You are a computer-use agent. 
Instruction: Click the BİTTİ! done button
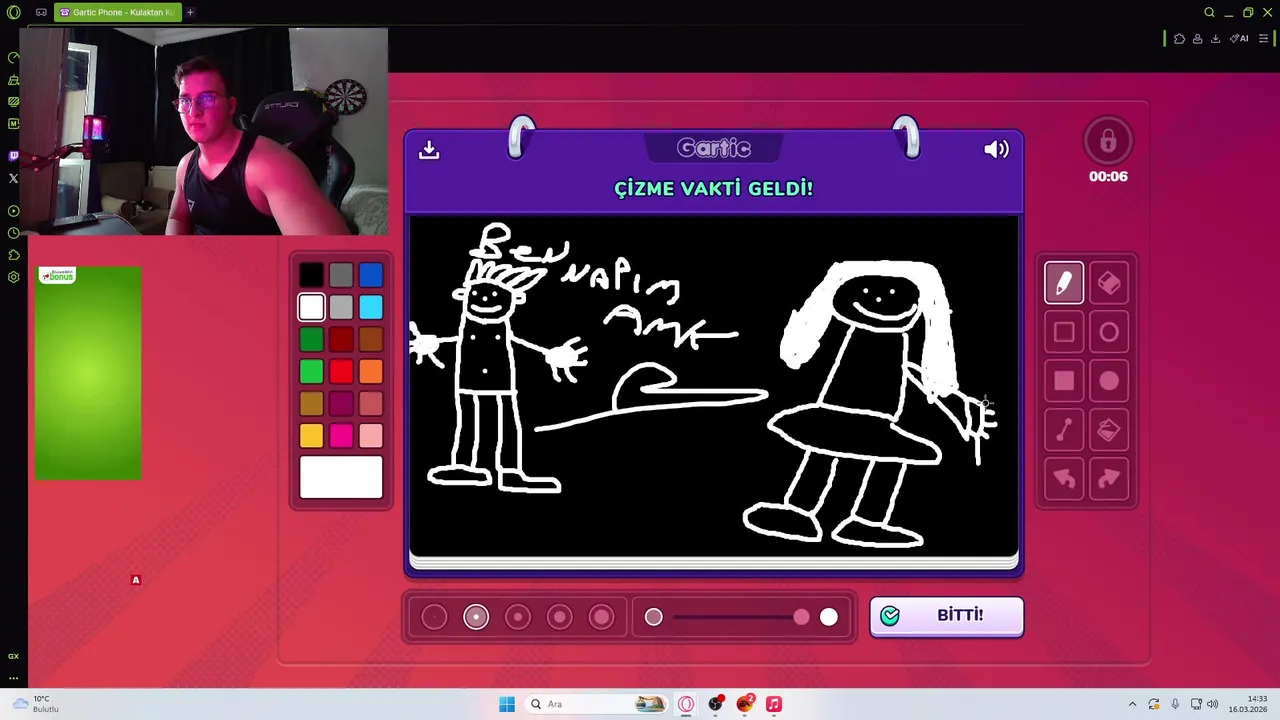click(x=946, y=616)
